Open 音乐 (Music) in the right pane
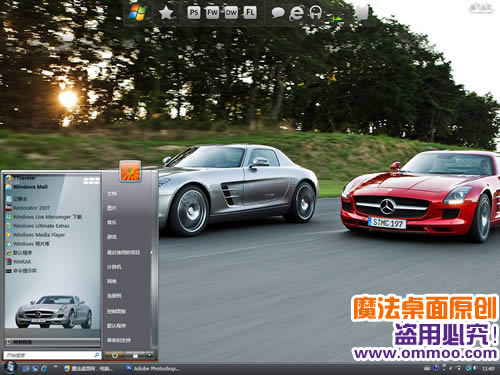This screenshot has height=375, width=500. [112, 222]
